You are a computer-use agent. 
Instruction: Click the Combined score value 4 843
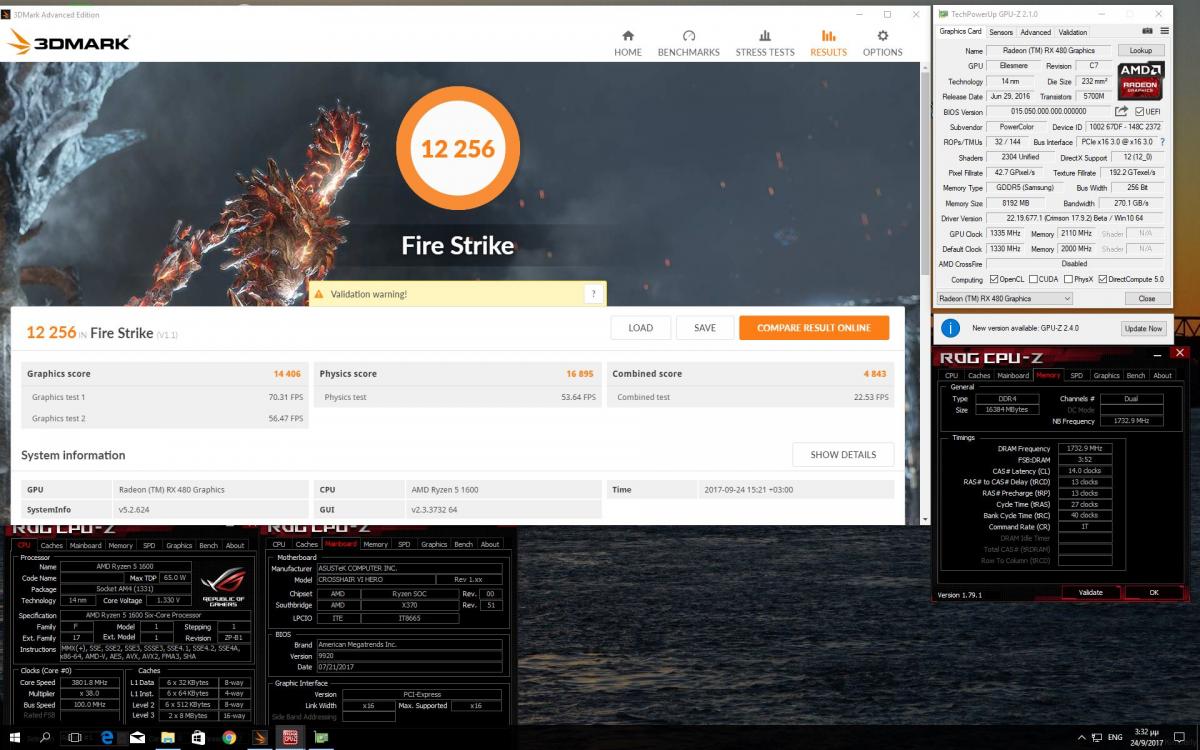click(877, 374)
